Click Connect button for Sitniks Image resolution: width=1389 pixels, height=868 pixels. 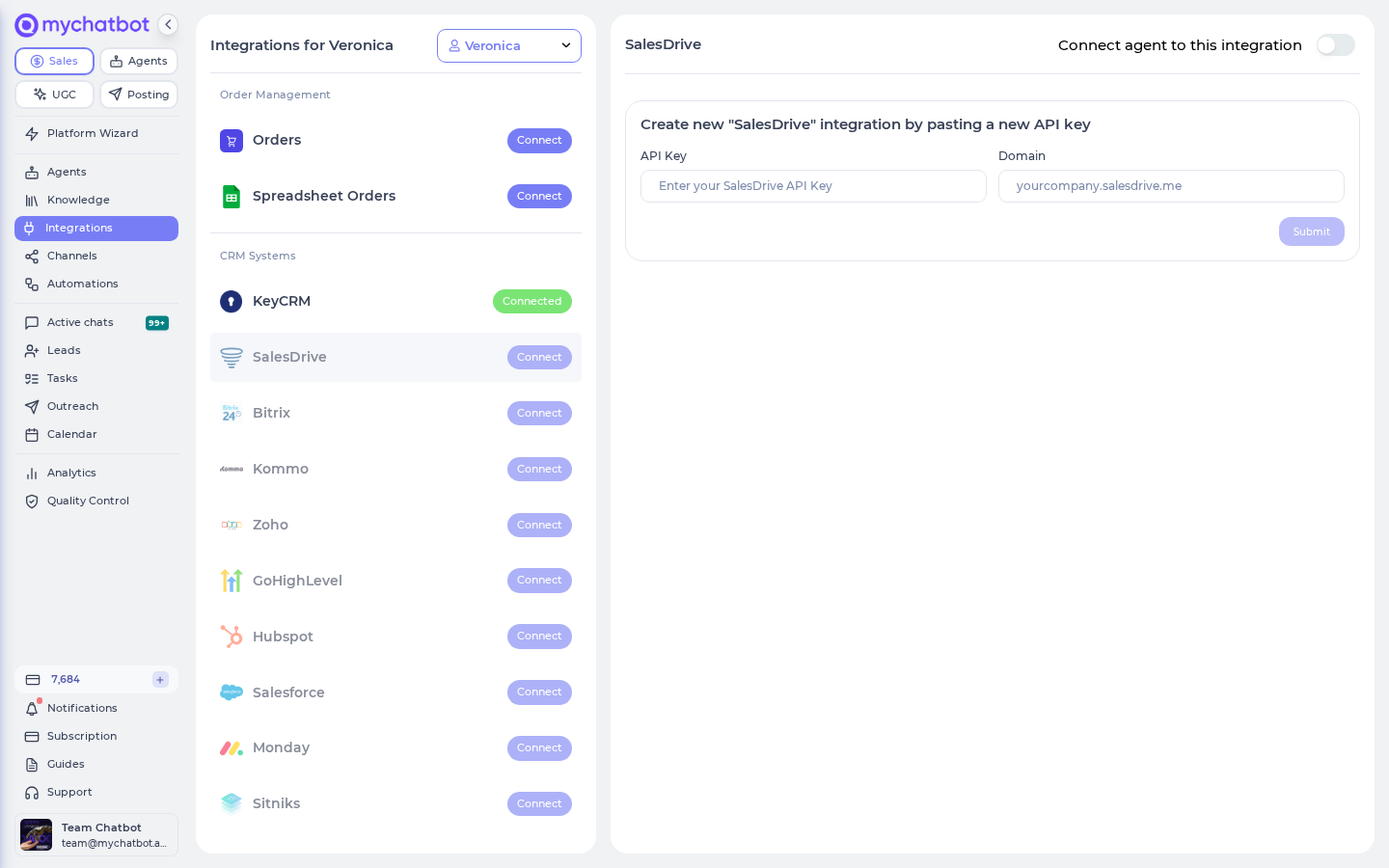coord(539,804)
